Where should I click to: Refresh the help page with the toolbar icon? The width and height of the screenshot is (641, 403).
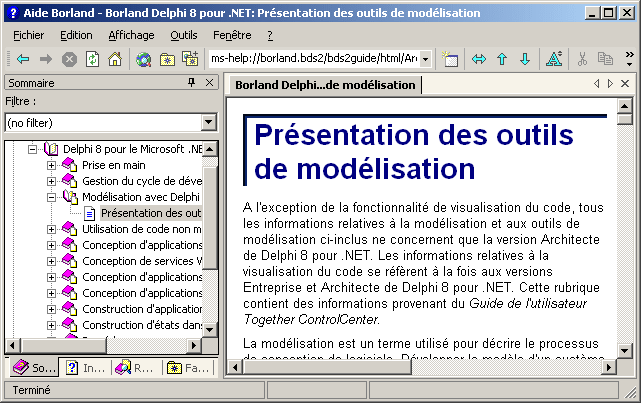[92, 59]
